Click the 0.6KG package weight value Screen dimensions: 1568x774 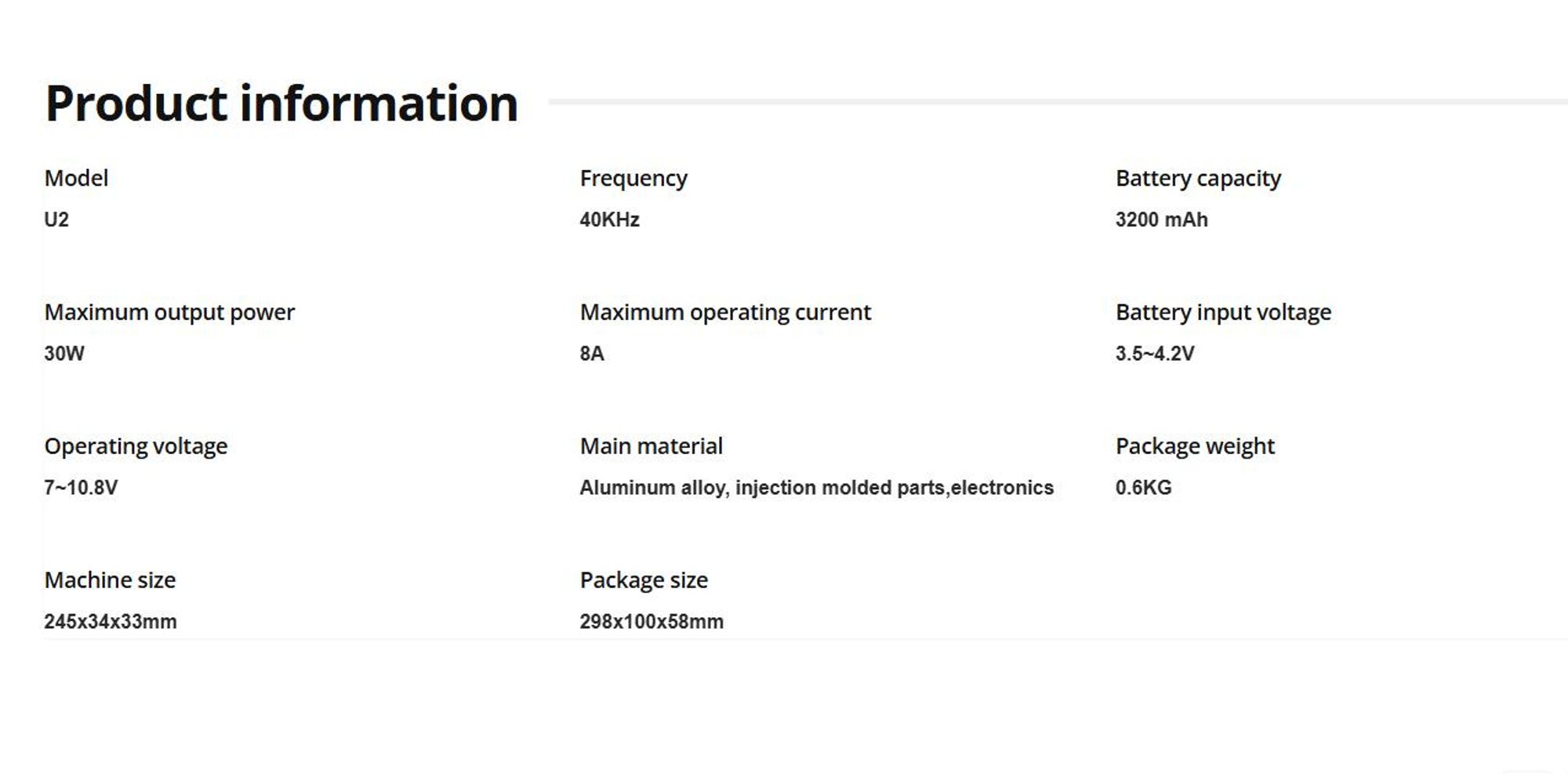pyautogui.click(x=1143, y=488)
